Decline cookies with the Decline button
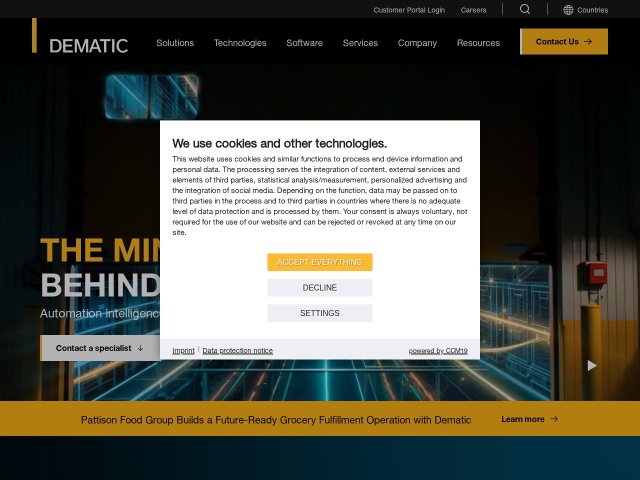This screenshot has width=640, height=480. point(320,288)
